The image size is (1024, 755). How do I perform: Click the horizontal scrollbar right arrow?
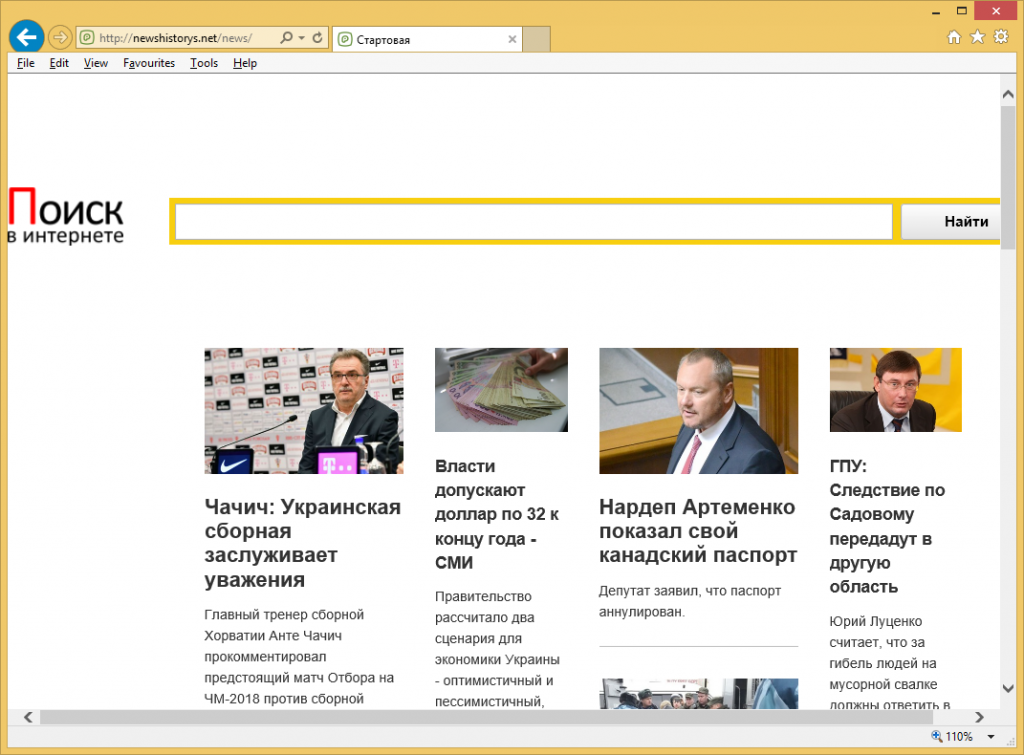tap(980, 717)
